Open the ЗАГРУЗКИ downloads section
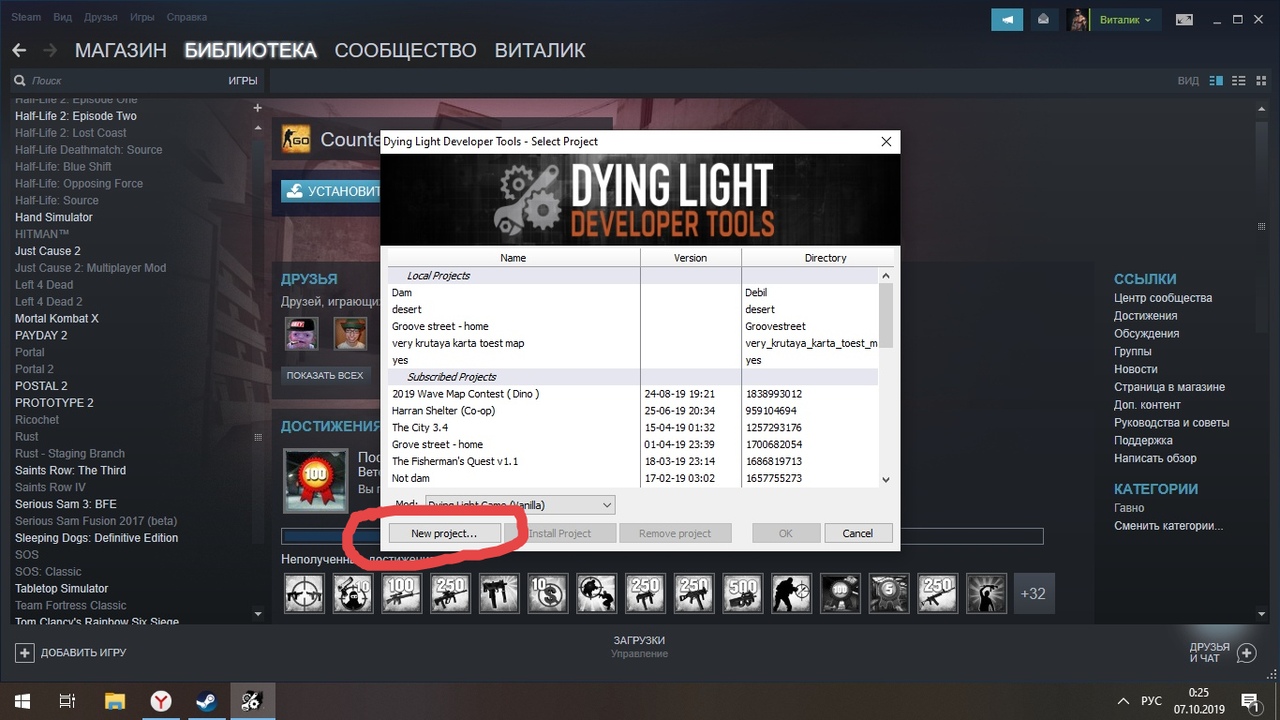This screenshot has width=1280, height=720. (639, 640)
